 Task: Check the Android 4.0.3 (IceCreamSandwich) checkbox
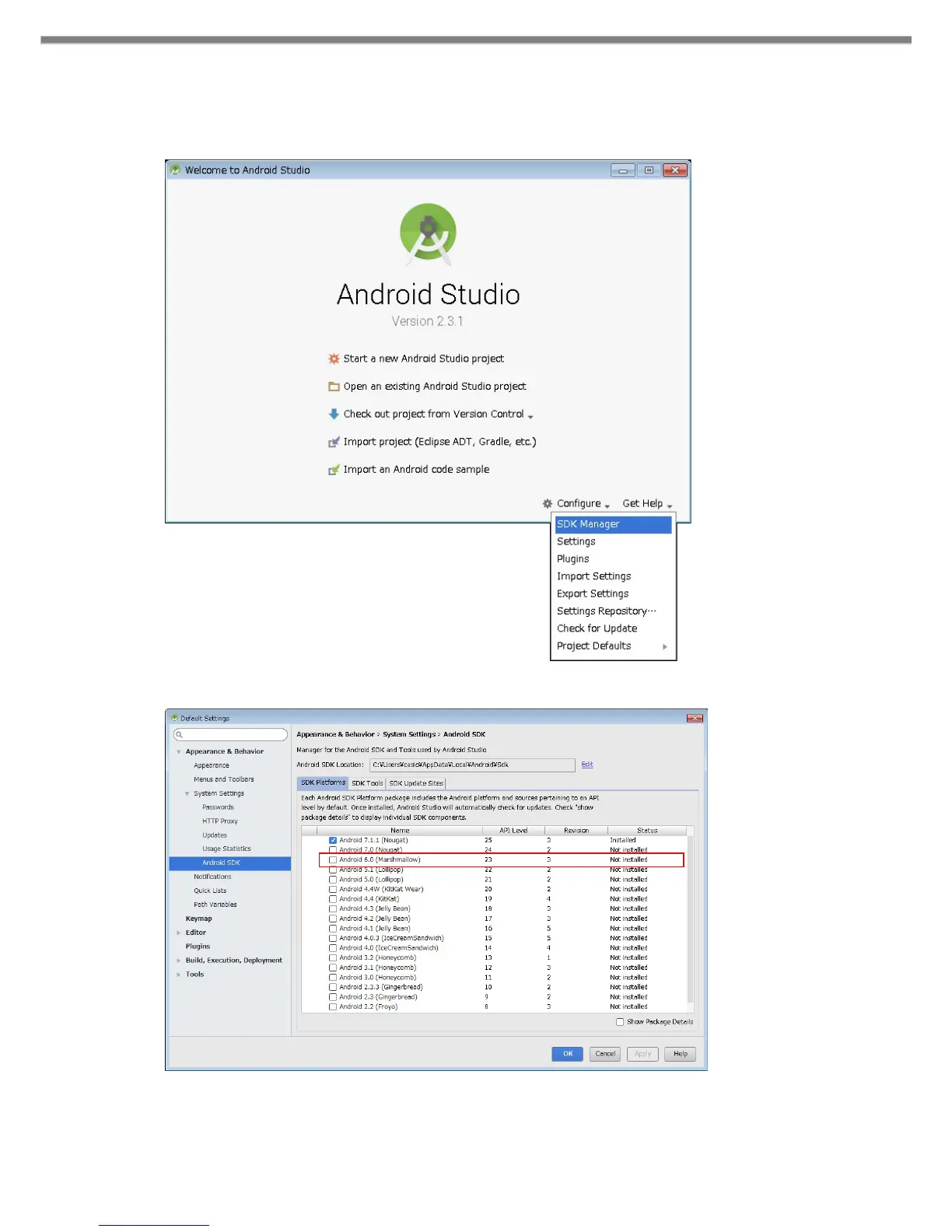point(333,938)
